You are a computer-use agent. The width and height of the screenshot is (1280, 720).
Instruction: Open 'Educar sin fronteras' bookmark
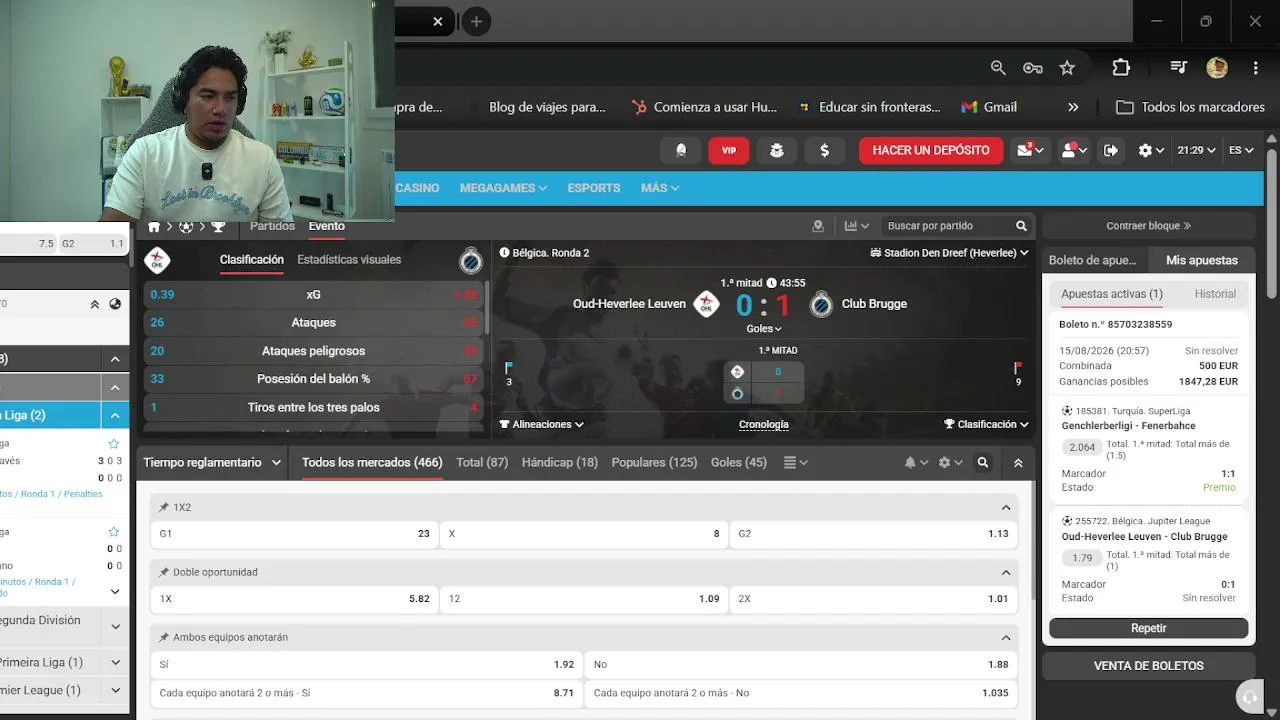[868, 107]
